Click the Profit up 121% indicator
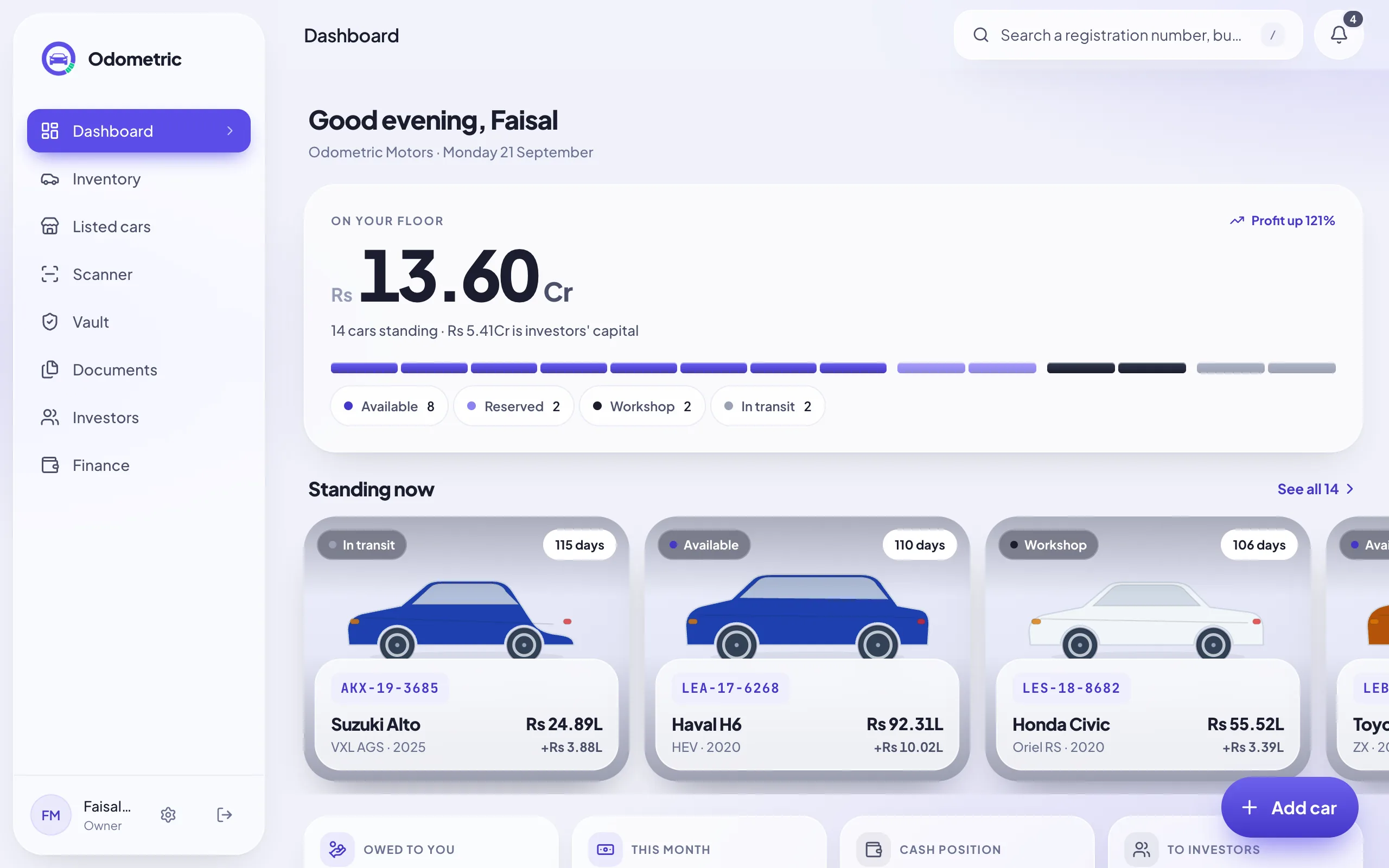 [1282, 220]
